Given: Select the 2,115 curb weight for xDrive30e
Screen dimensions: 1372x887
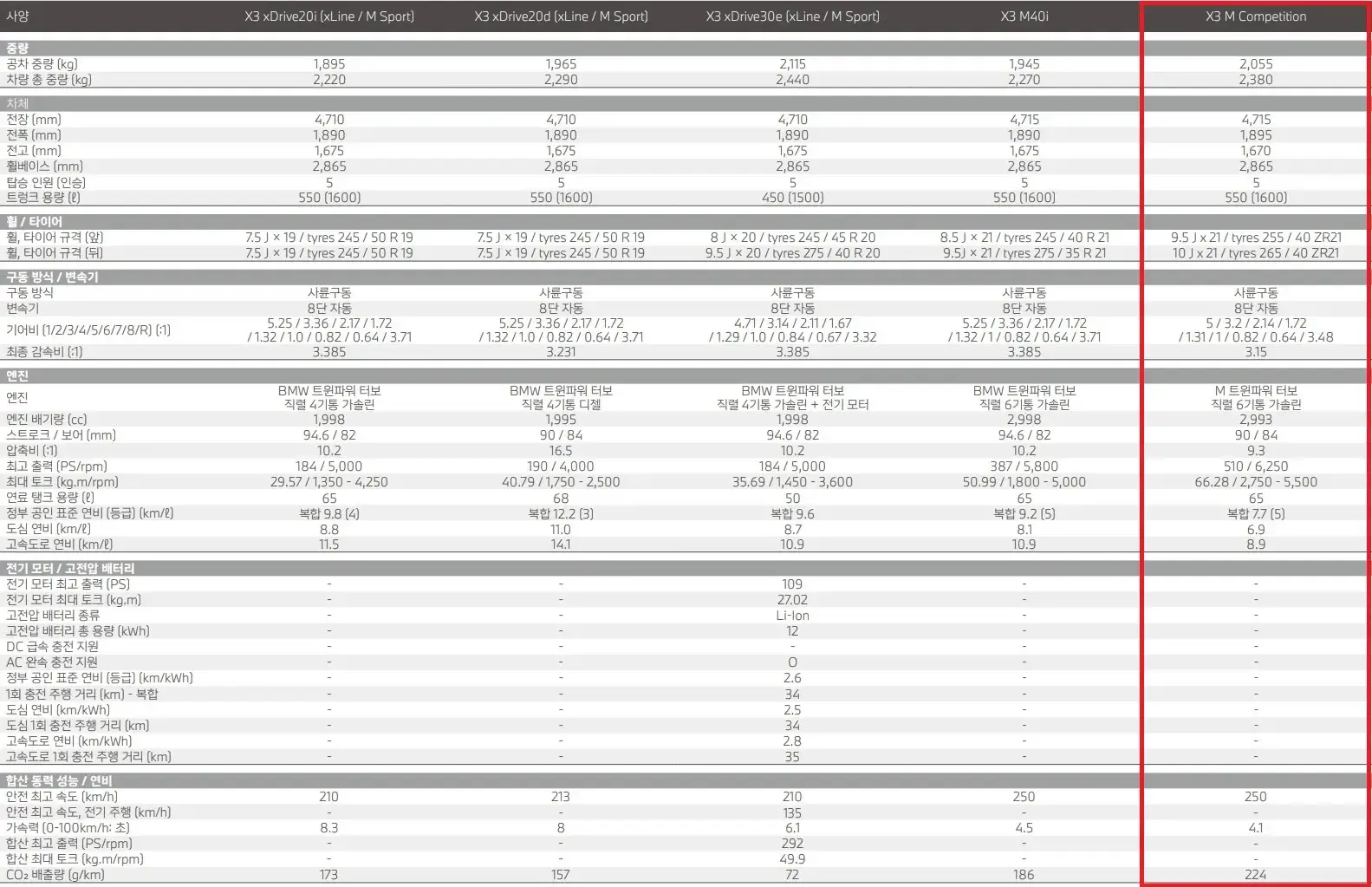Looking at the screenshot, I should click(x=792, y=64).
